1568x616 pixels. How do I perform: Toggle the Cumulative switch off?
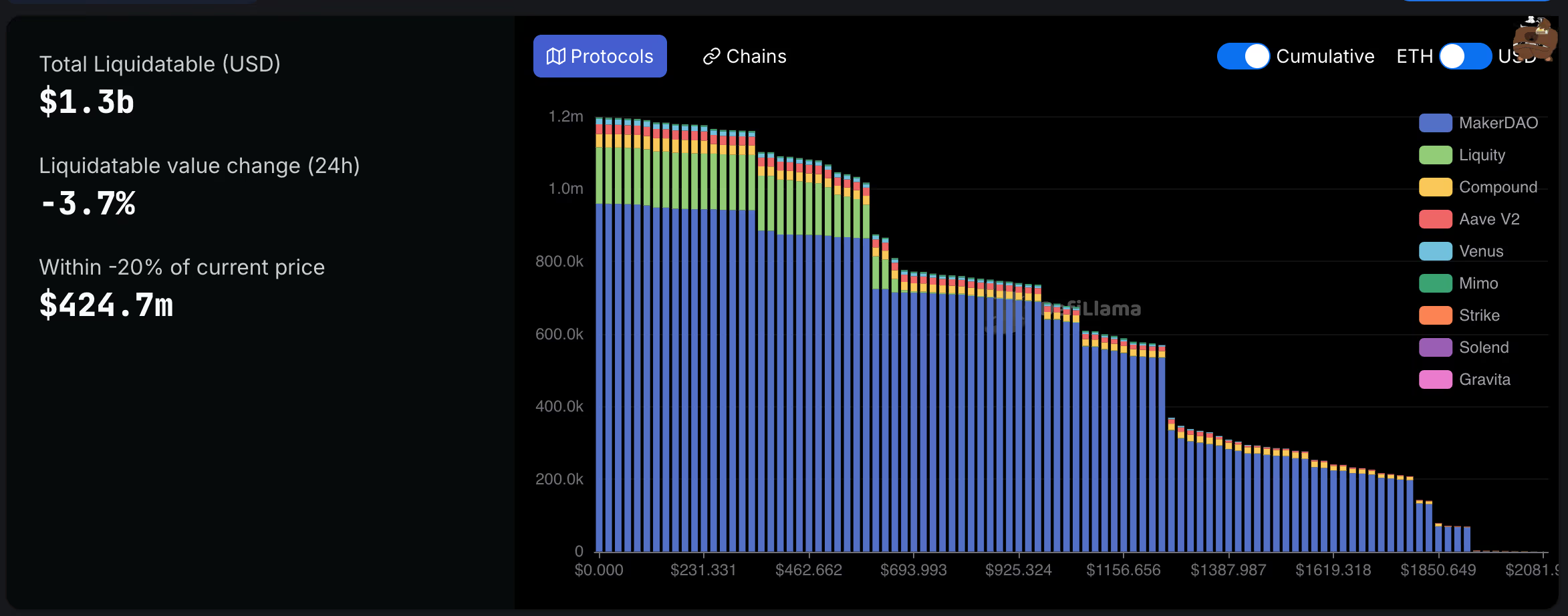tap(1243, 56)
